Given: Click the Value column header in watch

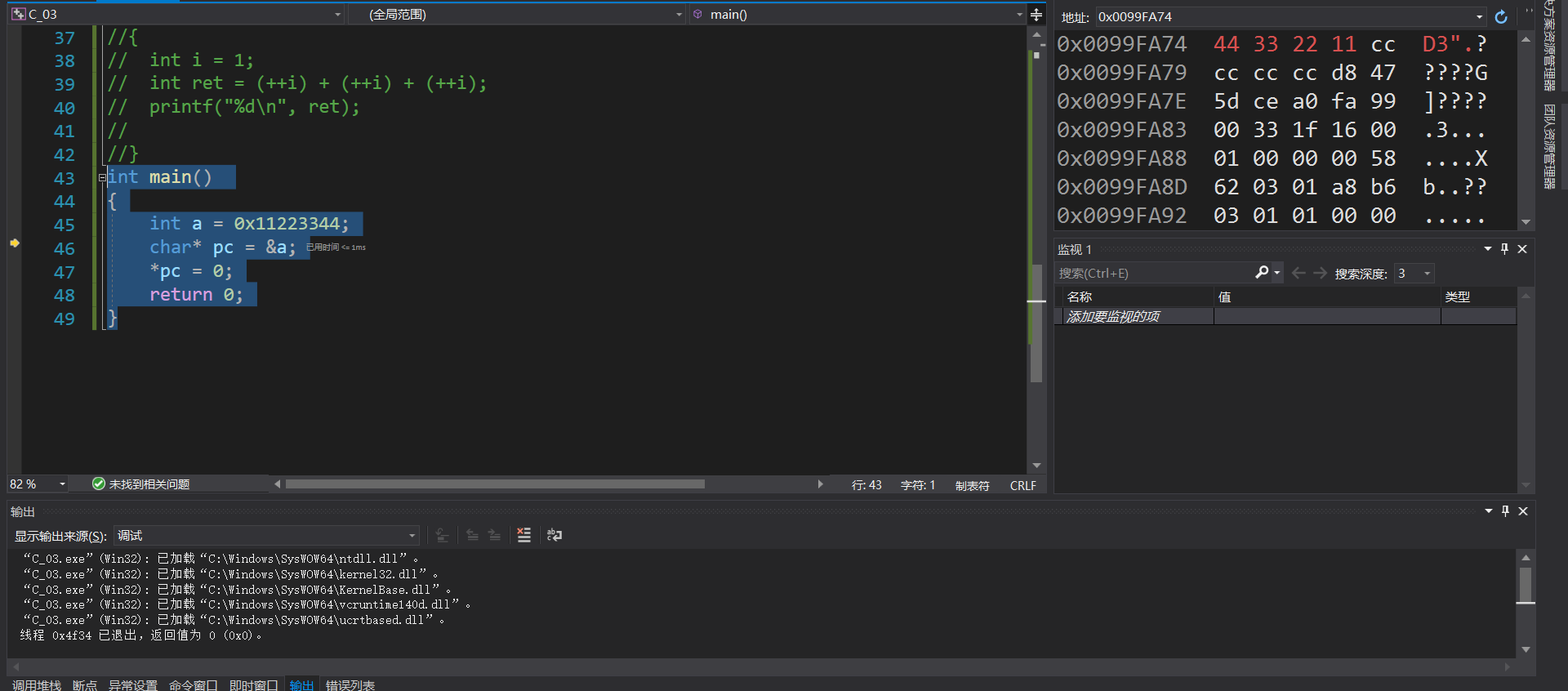Looking at the screenshot, I should point(1327,297).
